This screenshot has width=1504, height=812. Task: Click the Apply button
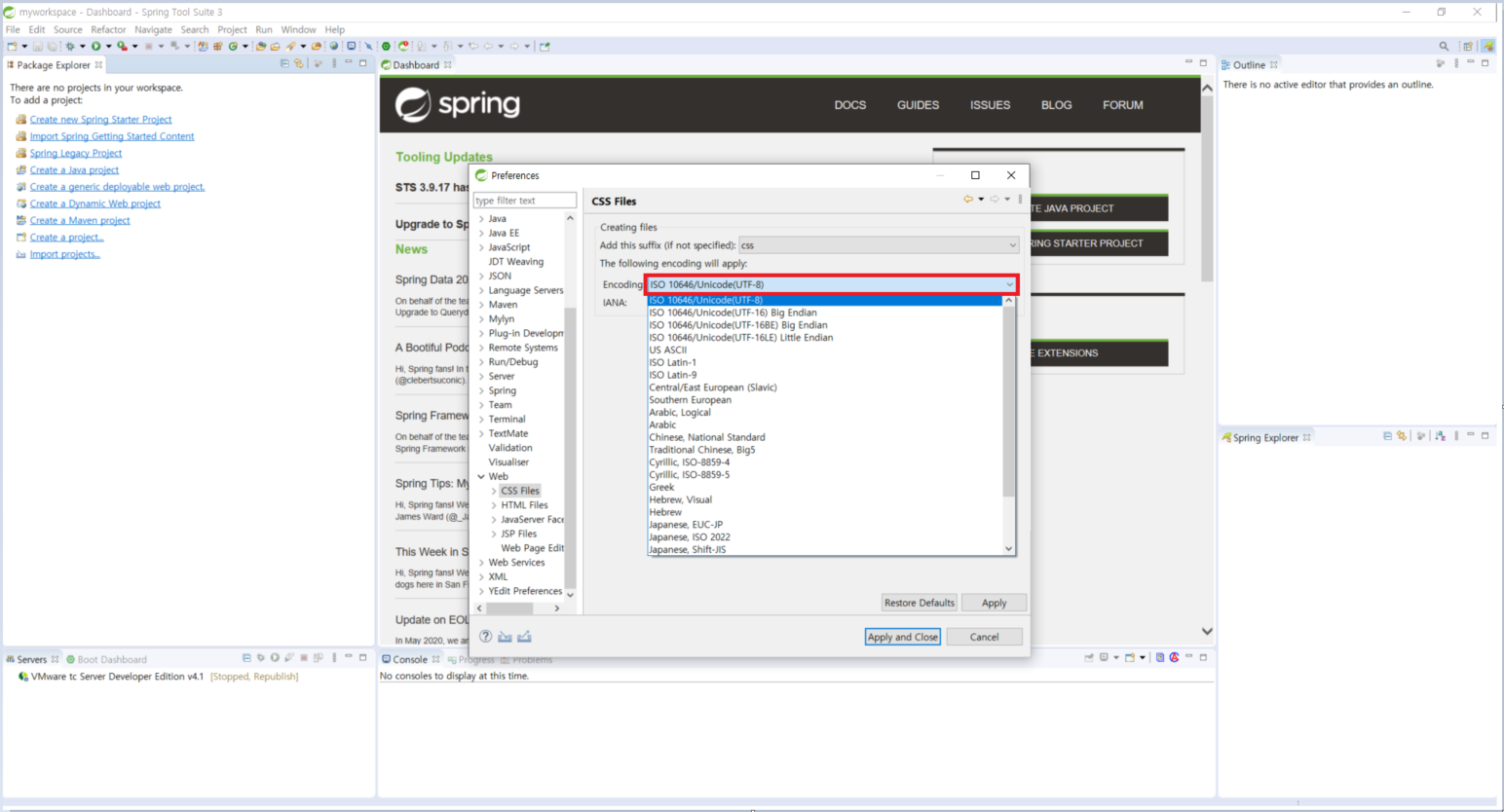[994, 603]
